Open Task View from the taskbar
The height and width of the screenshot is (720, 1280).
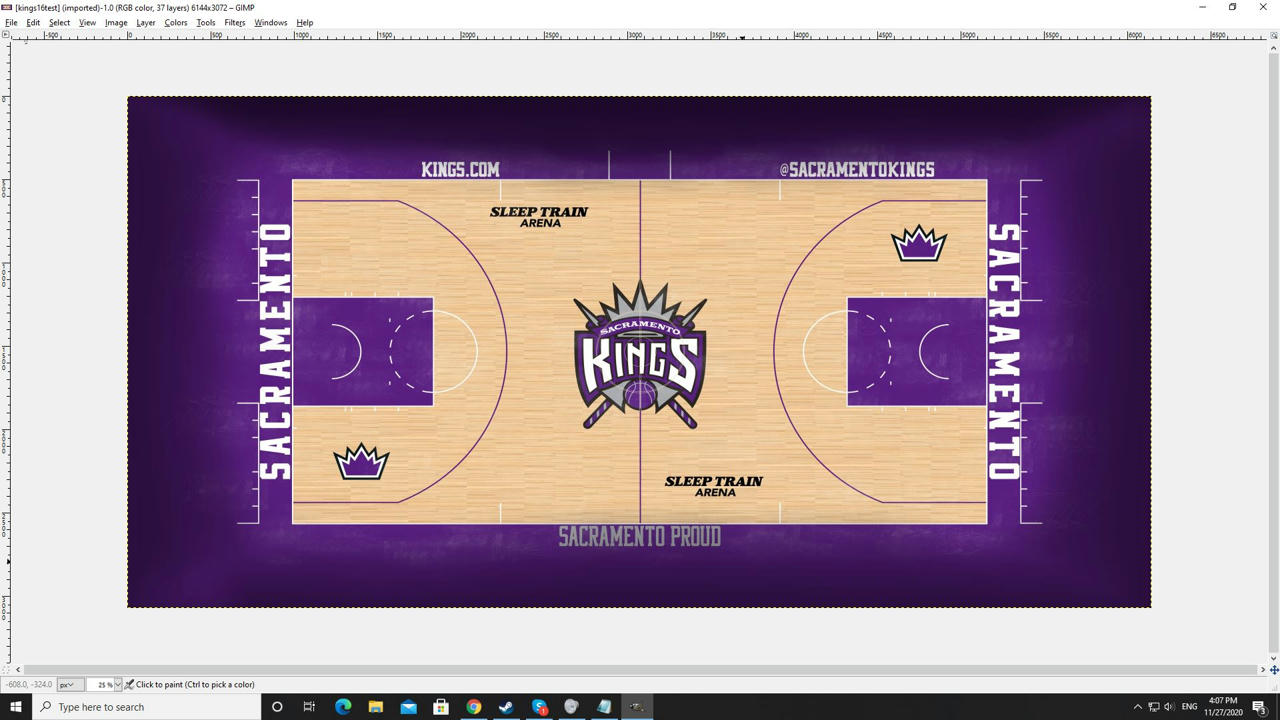(309, 707)
